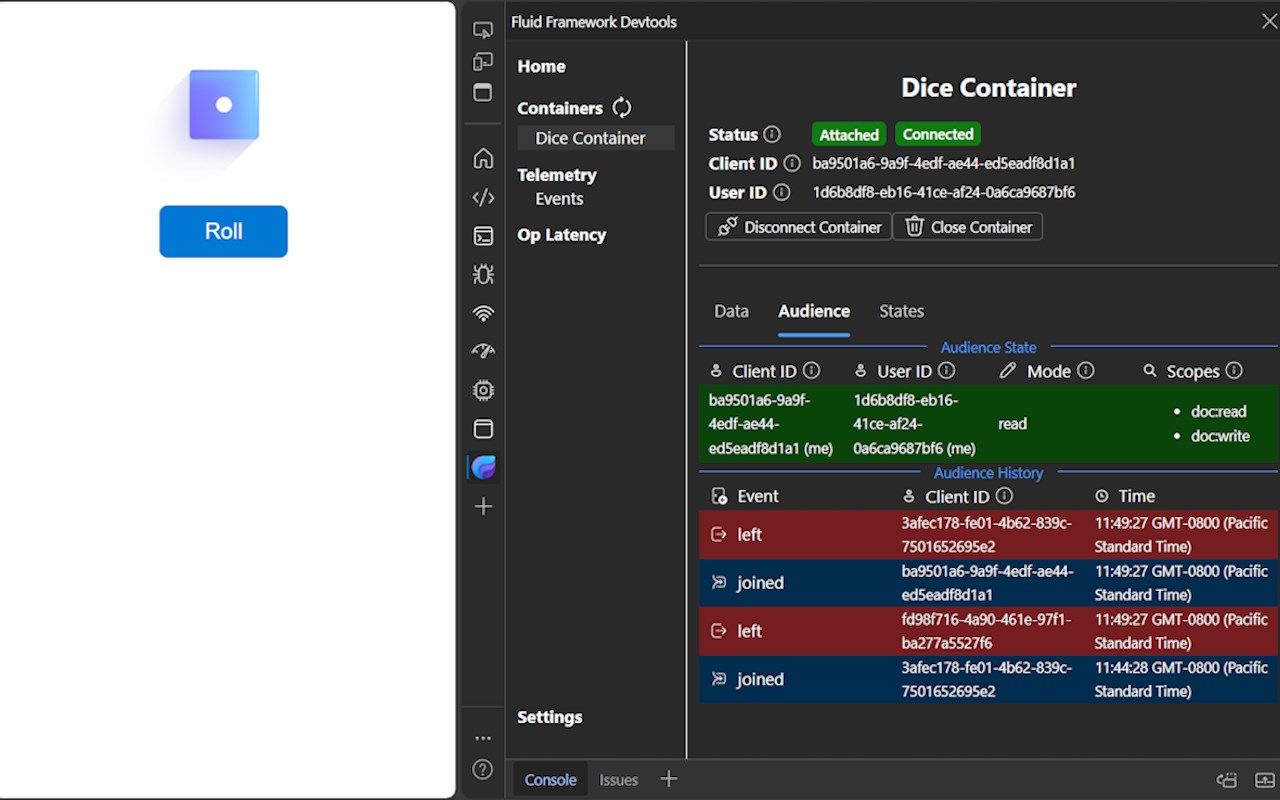Screen dimensions: 1280x800
Task: Click the Close Container button
Action: pyautogui.click(x=968, y=227)
